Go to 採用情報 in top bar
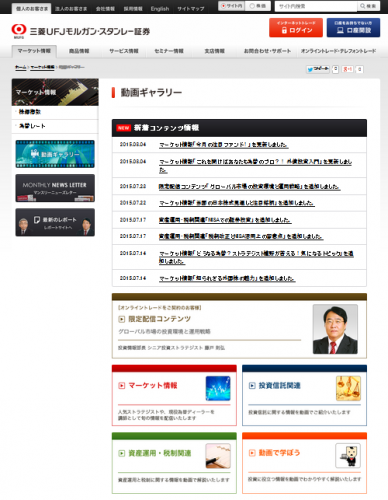This screenshot has width=388, height=500. [133, 9]
